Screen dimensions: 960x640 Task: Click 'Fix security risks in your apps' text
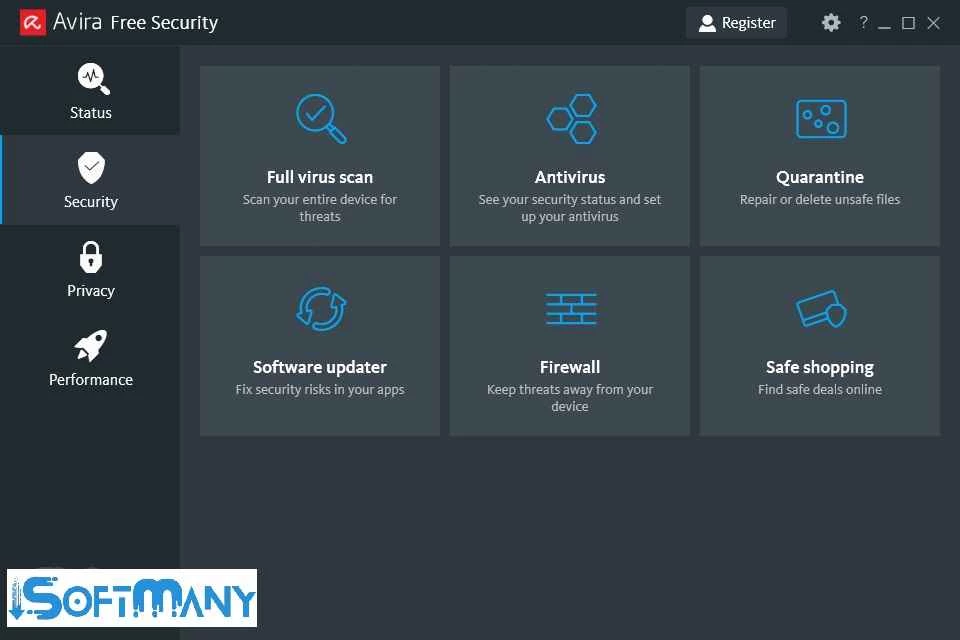[x=320, y=389]
